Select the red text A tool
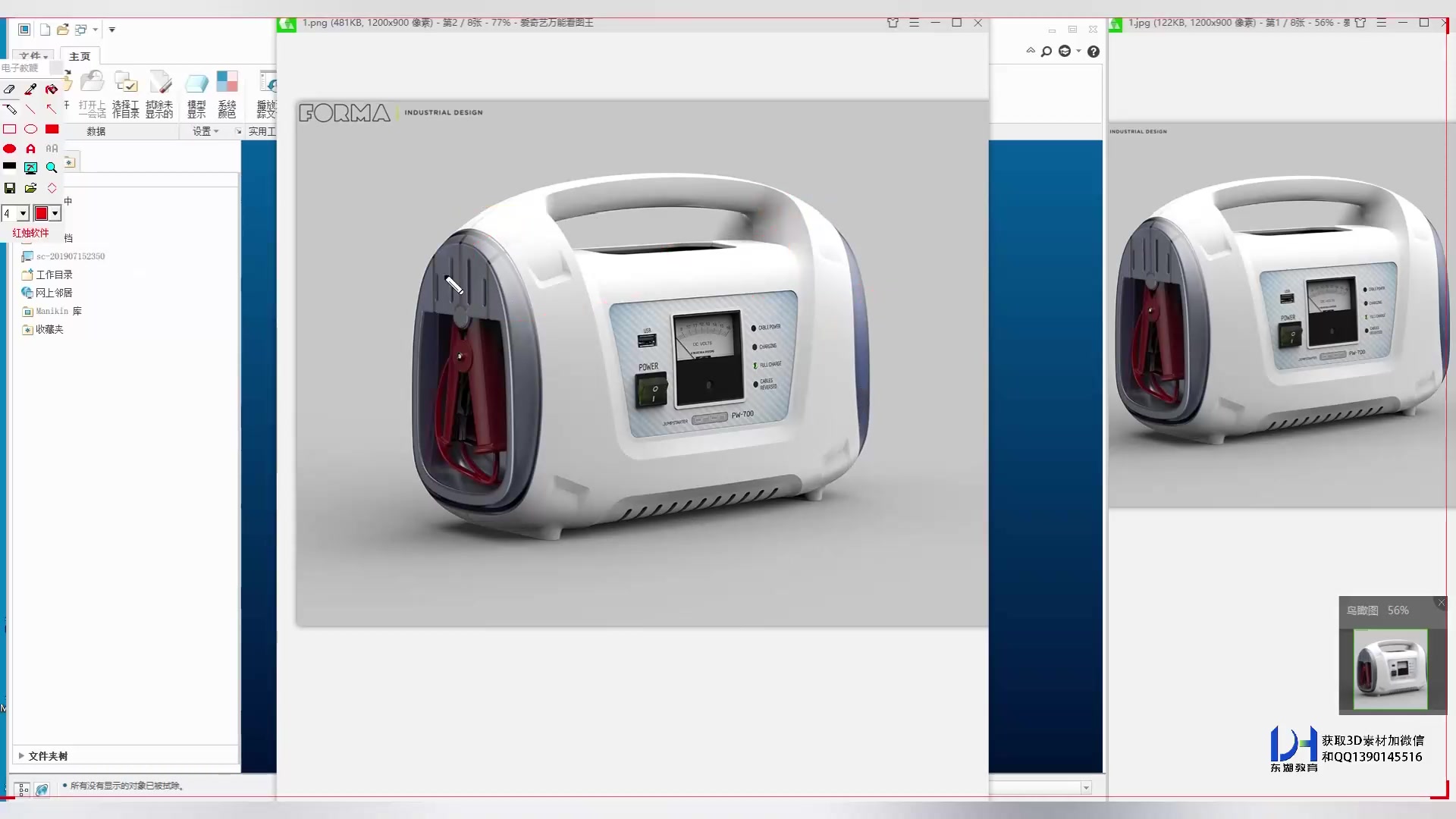1456x819 pixels. pos(30,149)
